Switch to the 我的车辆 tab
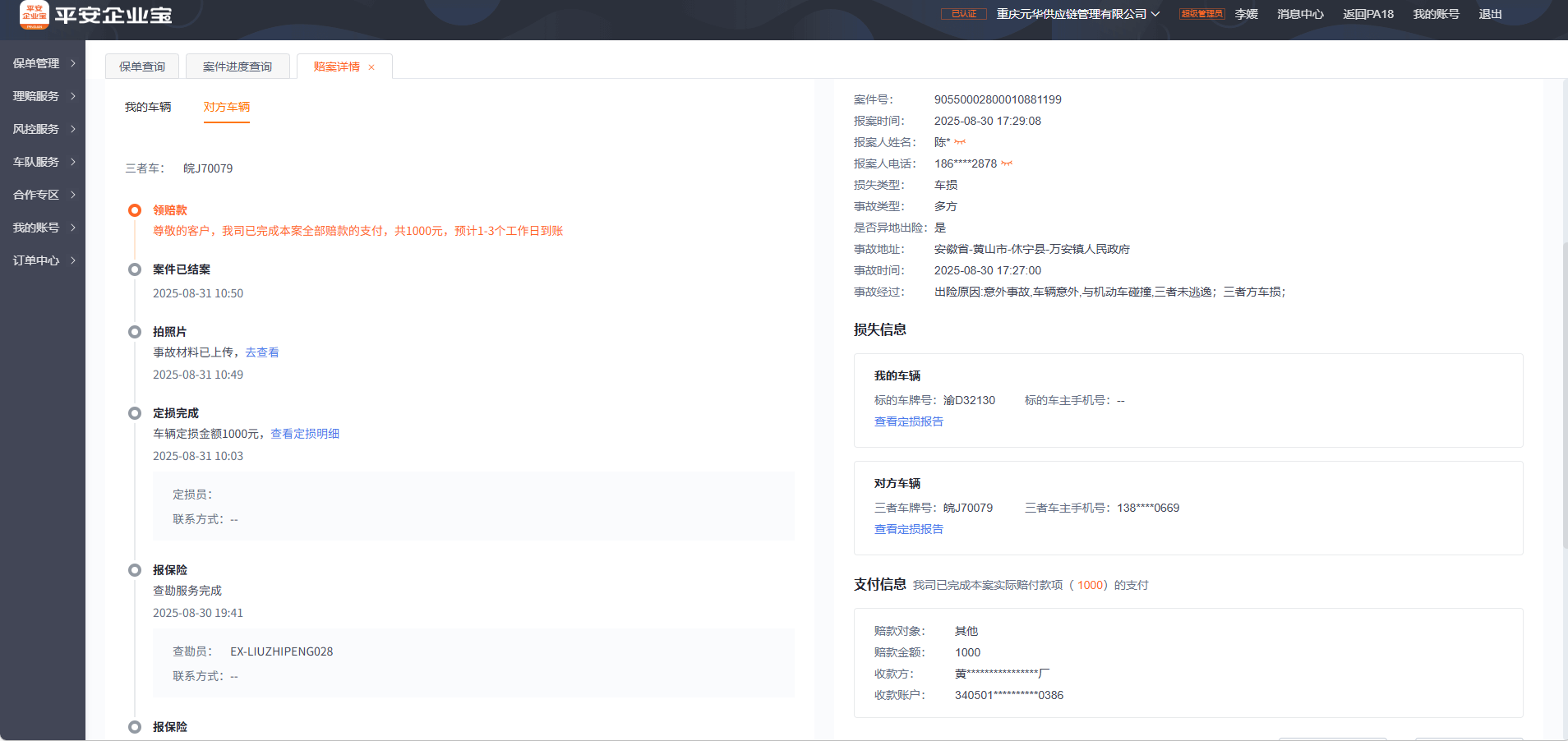The image size is (1568, 741). coord(148,107)
